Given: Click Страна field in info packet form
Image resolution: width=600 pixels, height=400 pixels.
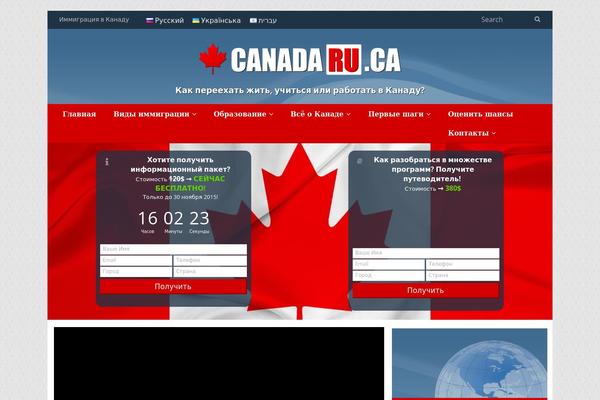Looking at the screenshot, I should [210, 272].
